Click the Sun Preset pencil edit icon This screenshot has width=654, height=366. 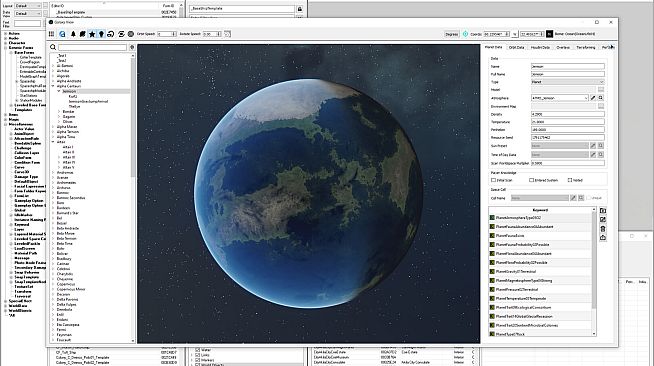pos(593,145)
